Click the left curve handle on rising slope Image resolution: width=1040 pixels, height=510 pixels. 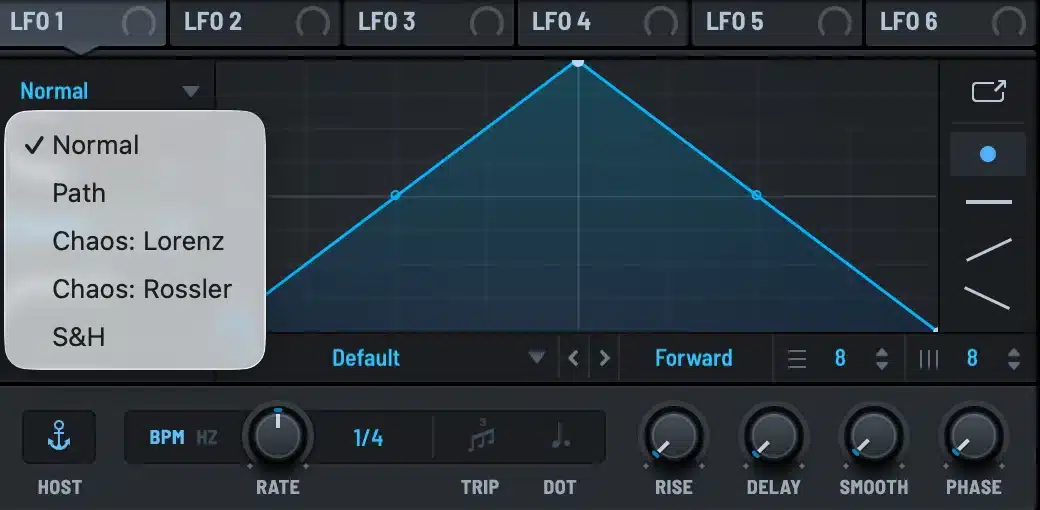click(395, 195)
